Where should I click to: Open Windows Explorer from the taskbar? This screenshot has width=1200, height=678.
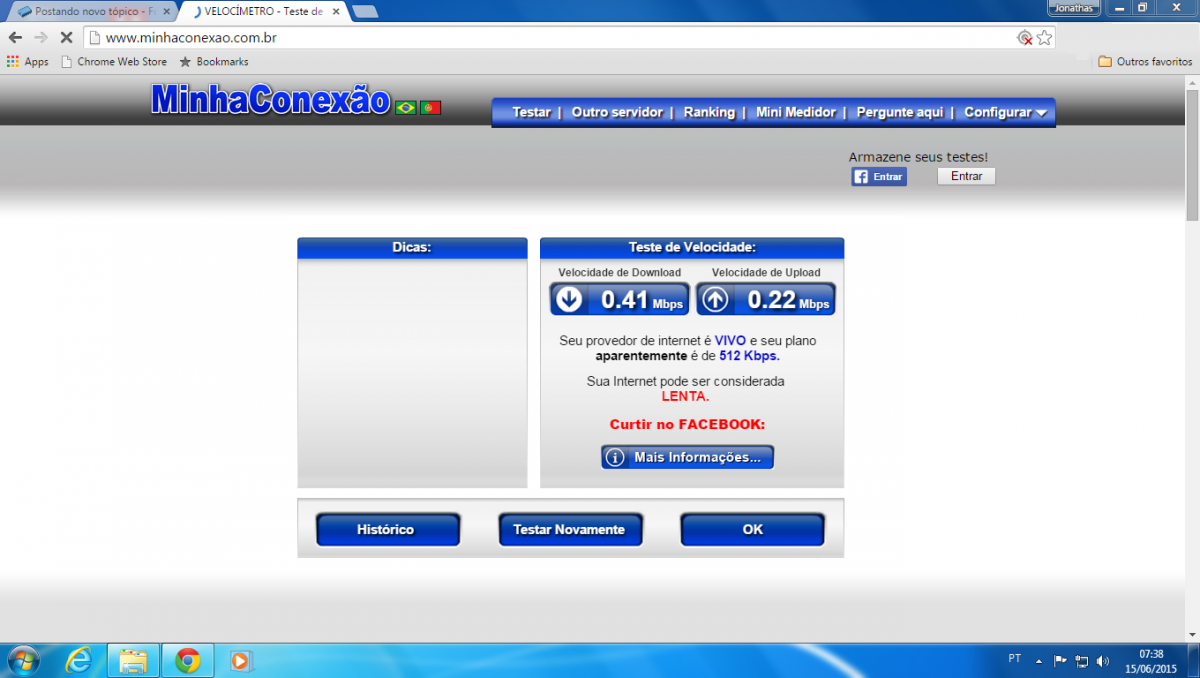click(x=133, y=661)
